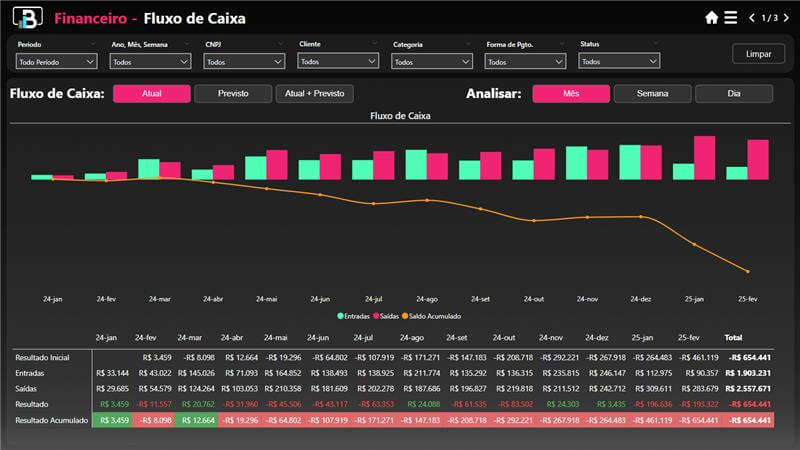This screenshot has width=800, height=450.
Task: Click the Saldo Acumulado legend marker
Action: tap(404, 315)
